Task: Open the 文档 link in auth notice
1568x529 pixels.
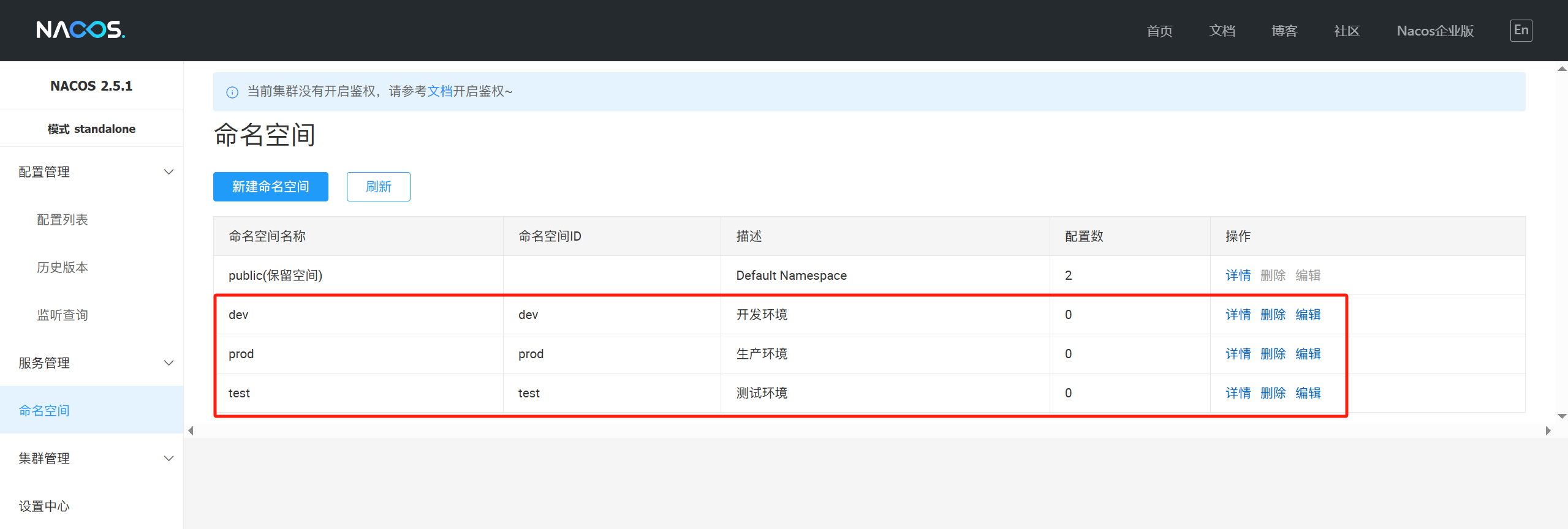Action: (439, 91)
